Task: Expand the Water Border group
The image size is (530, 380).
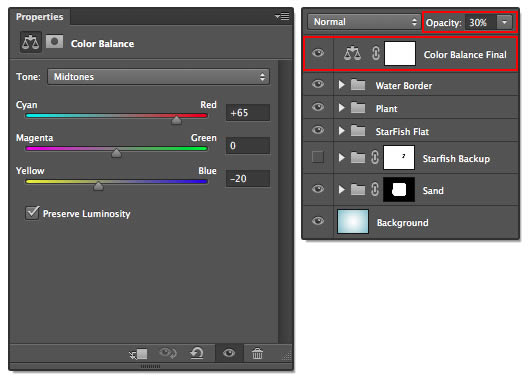Action: tap(341, 85)
